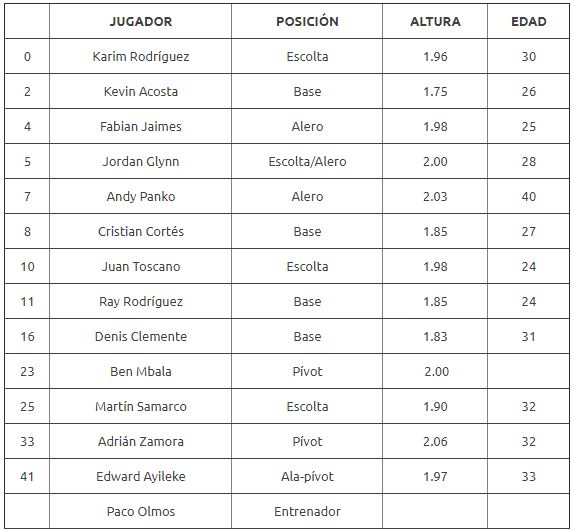Select the Entrenador position cell
Image resolution: width=574 pixels, height=531 pixels.
click(307, 511)
